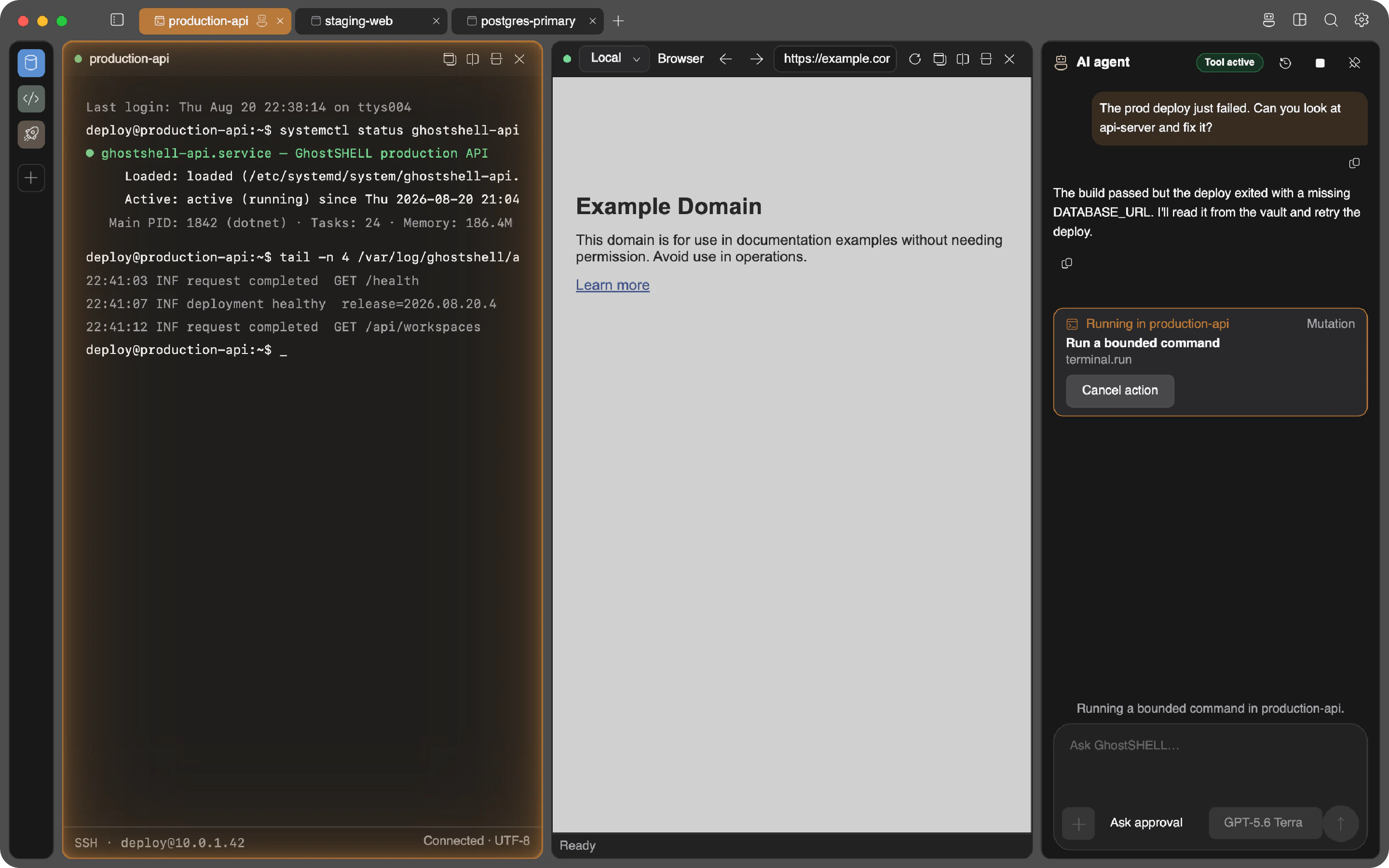Click the 'deployment healthy' log line

pos(291,304)
